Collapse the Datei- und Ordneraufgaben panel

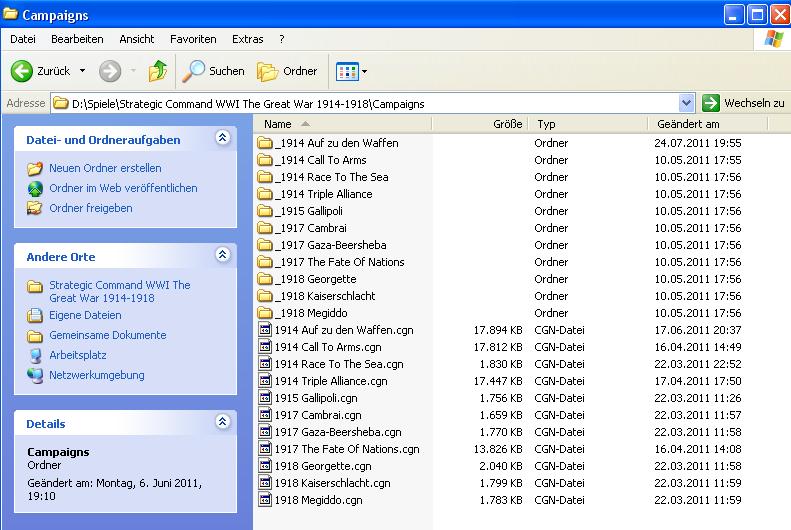click(x=223, y=138)
